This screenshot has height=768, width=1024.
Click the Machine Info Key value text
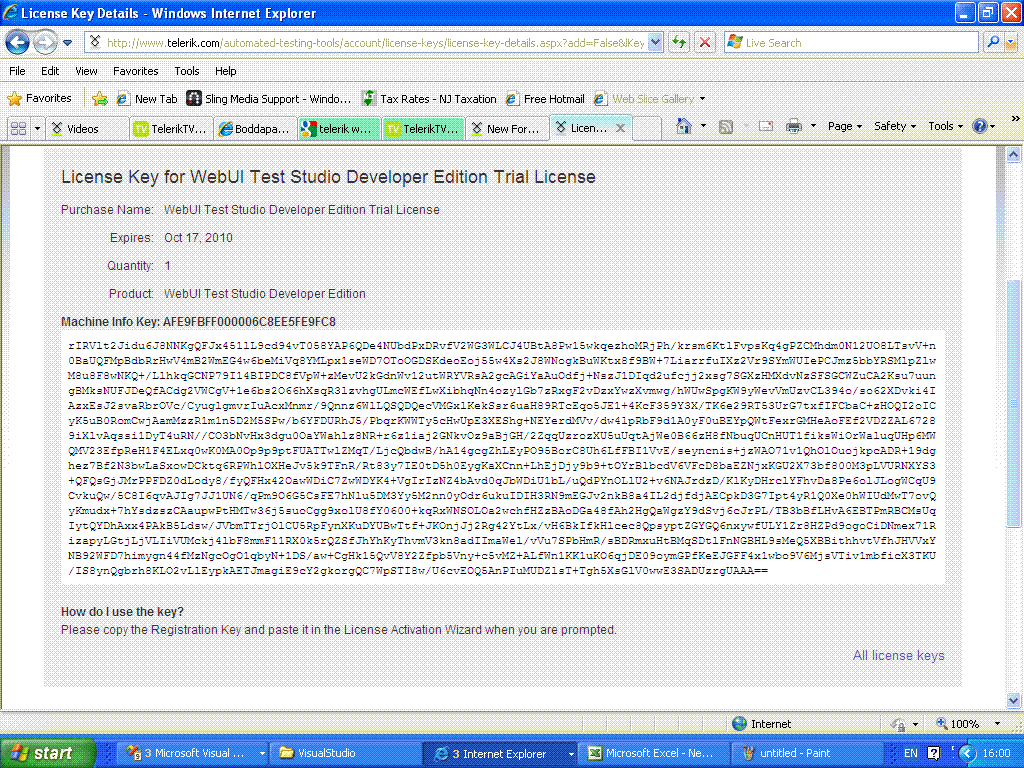(x=249, y=322)
